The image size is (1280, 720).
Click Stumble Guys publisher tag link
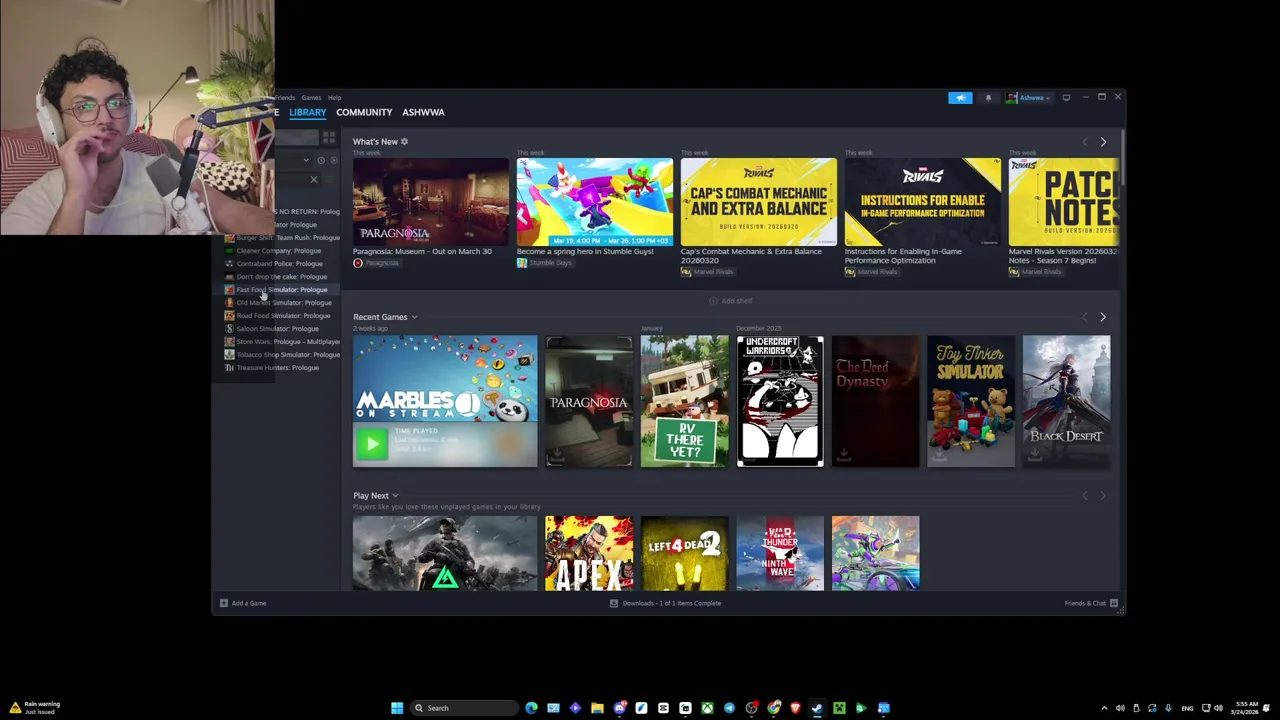[545, 263]
